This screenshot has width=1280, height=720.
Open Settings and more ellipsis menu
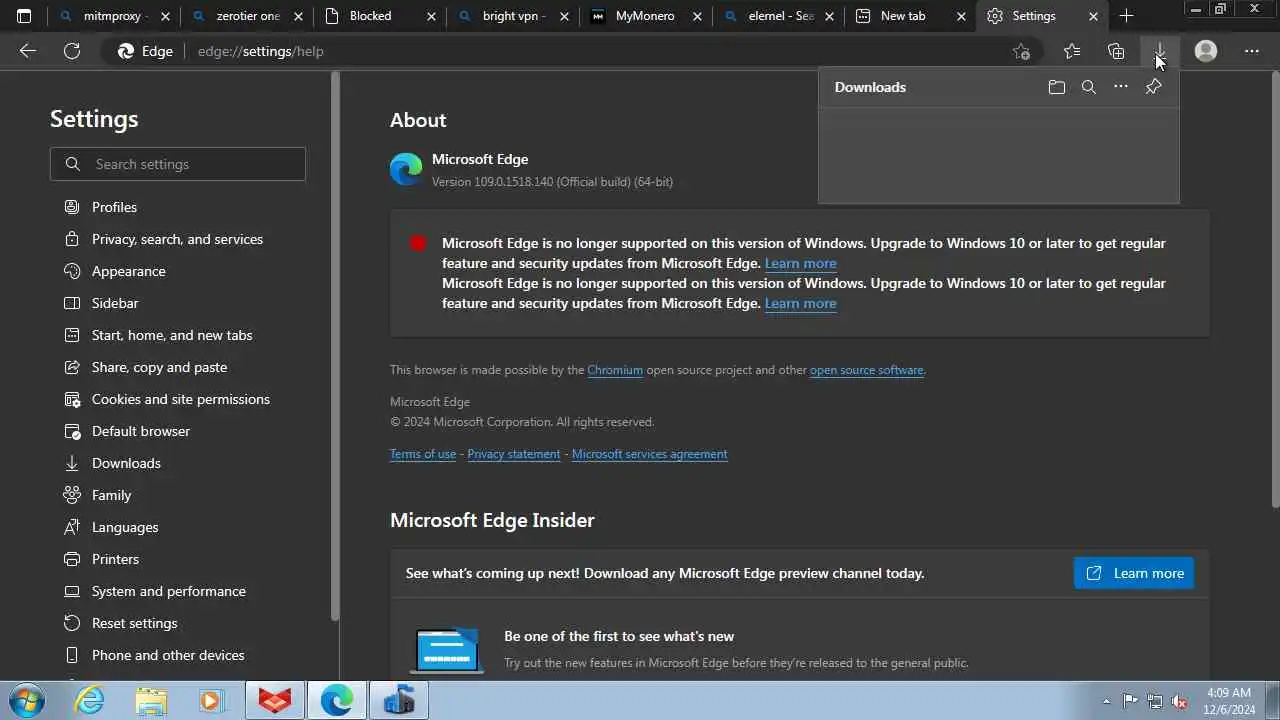pos(1252,51)
